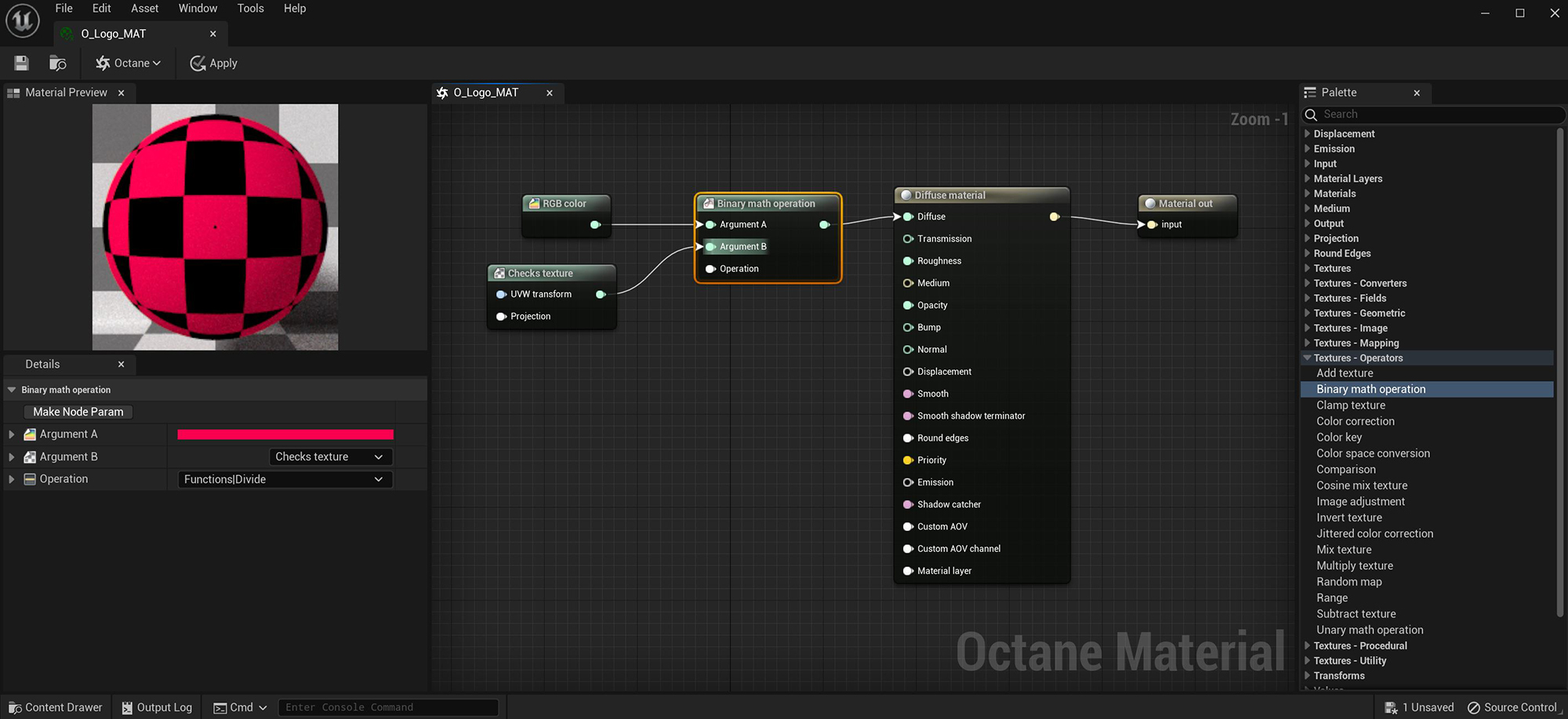
Task: Open the Argument B Checks texture dropdown
Action: (331, 457)
